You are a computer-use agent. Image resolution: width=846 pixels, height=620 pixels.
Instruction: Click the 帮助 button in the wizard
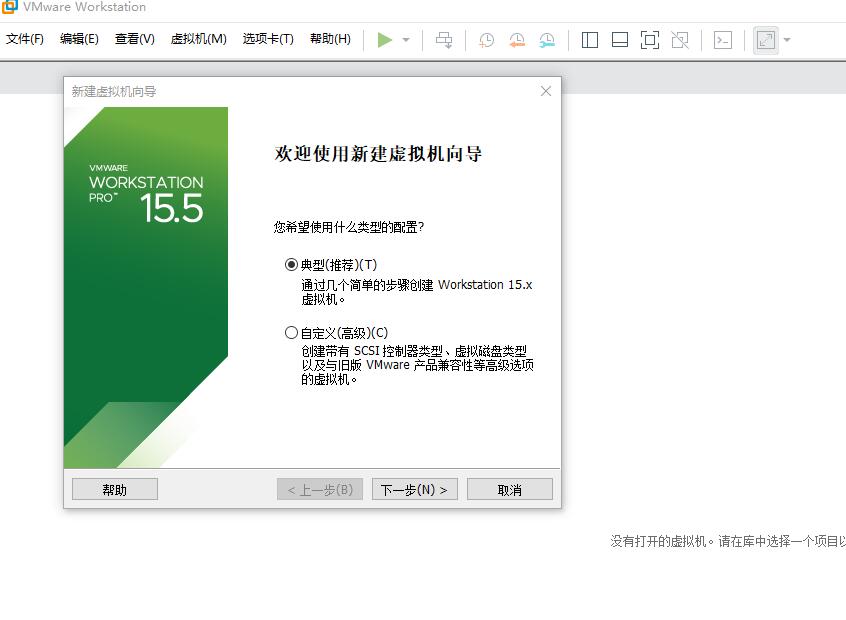[115, 489]
